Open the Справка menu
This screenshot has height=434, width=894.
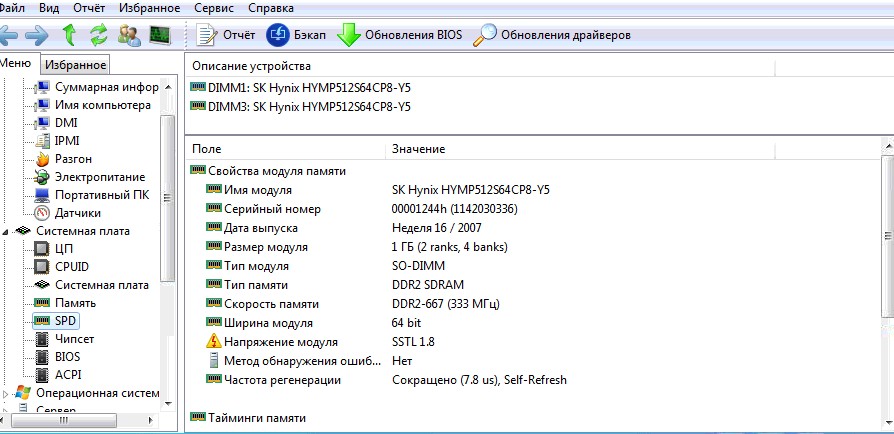271,8
